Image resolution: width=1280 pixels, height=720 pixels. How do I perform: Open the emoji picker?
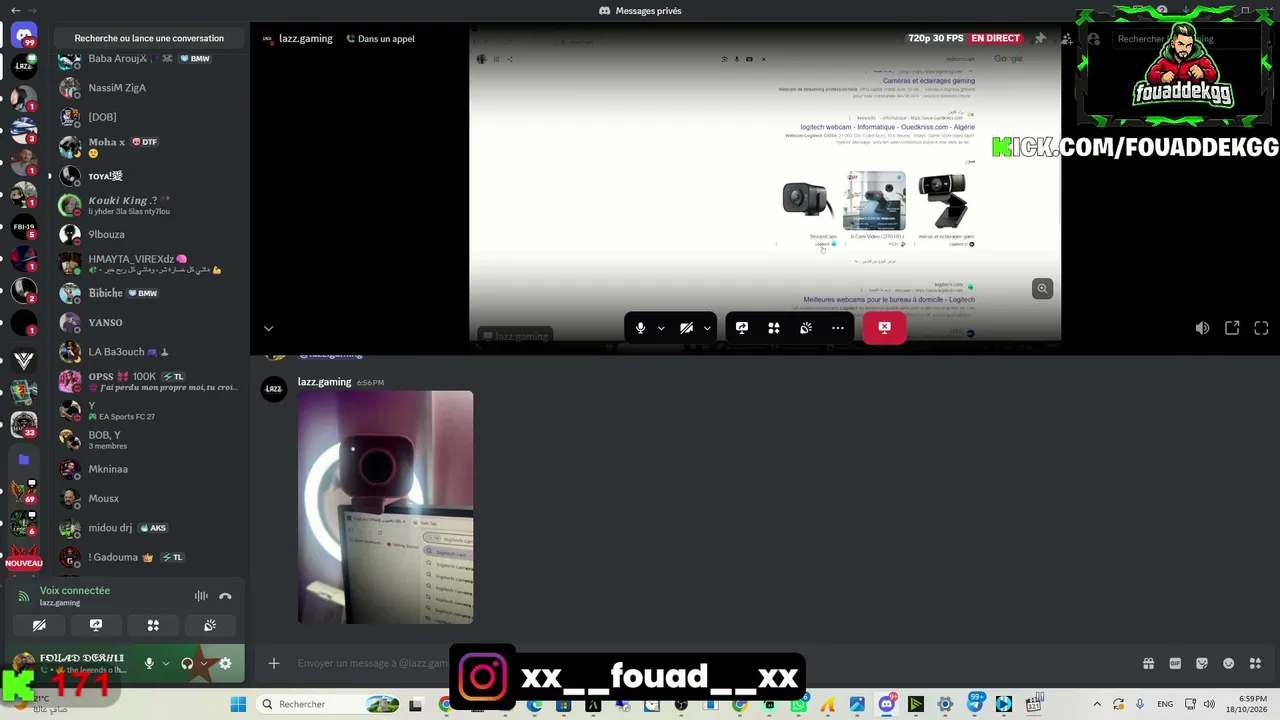click(x=1229, y=663)
